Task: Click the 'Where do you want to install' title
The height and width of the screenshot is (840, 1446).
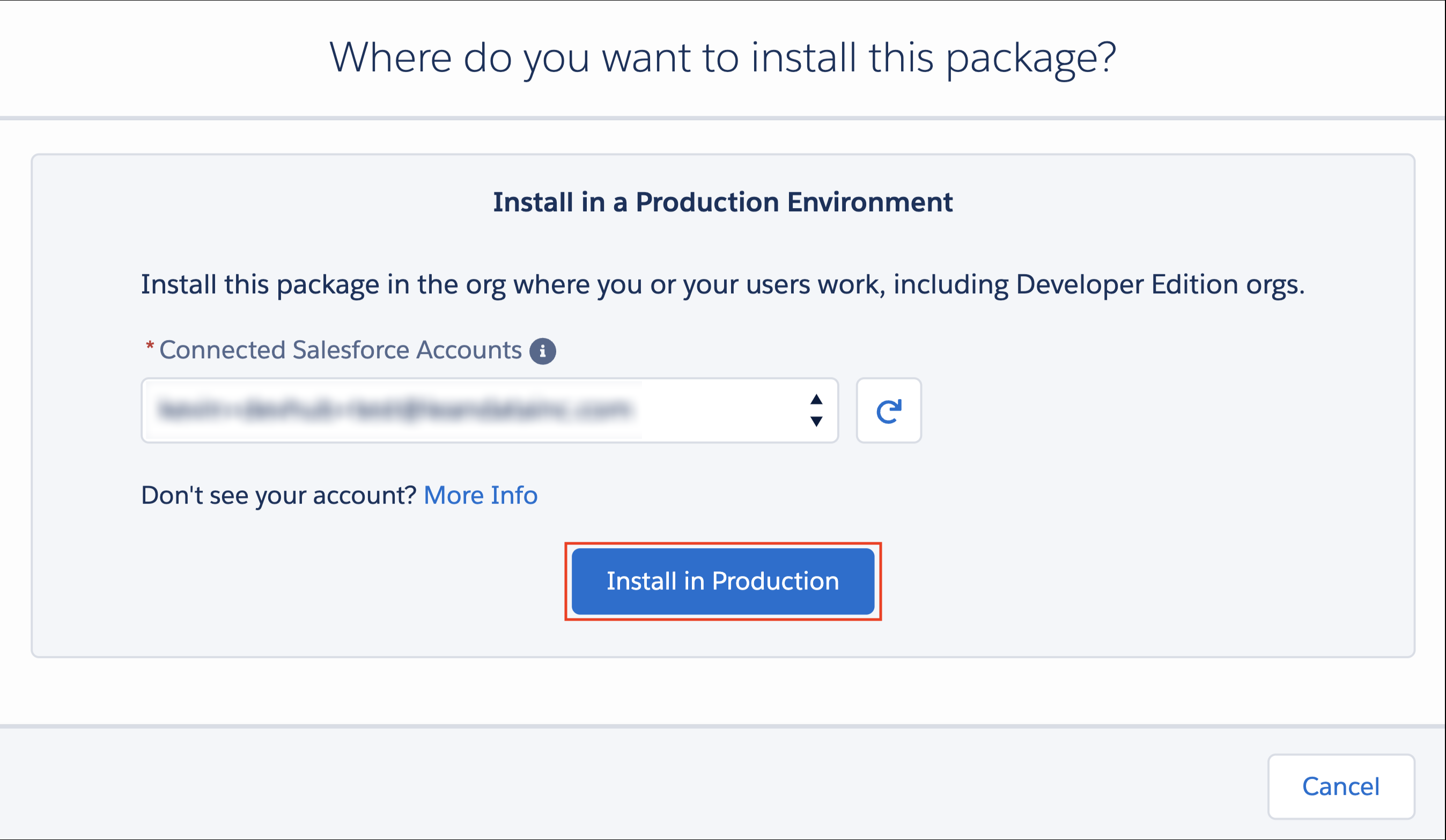Action: tap(722, 57)
